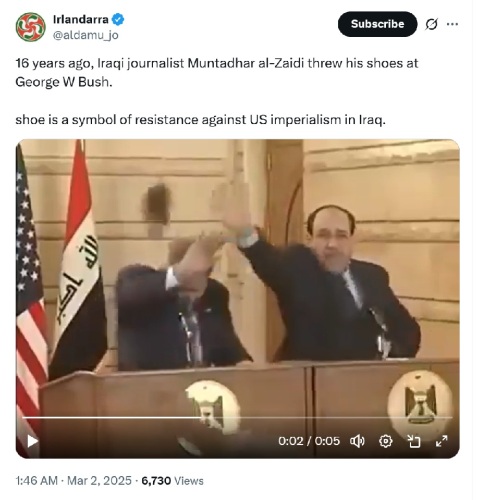Subscribe to Irlandarra
This screenshot has height=500, width=478.
(377, 24)
